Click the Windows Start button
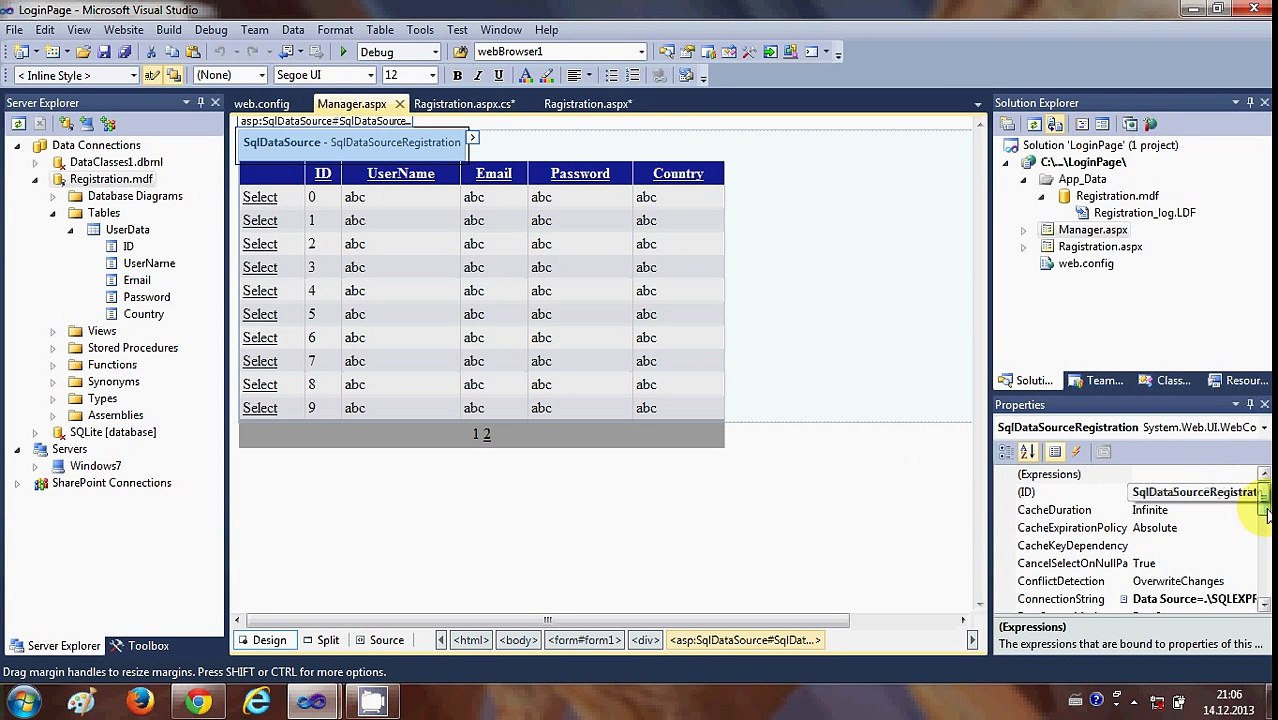The image size is (1278, 720). pyautogui.click(x=24, y=702)
